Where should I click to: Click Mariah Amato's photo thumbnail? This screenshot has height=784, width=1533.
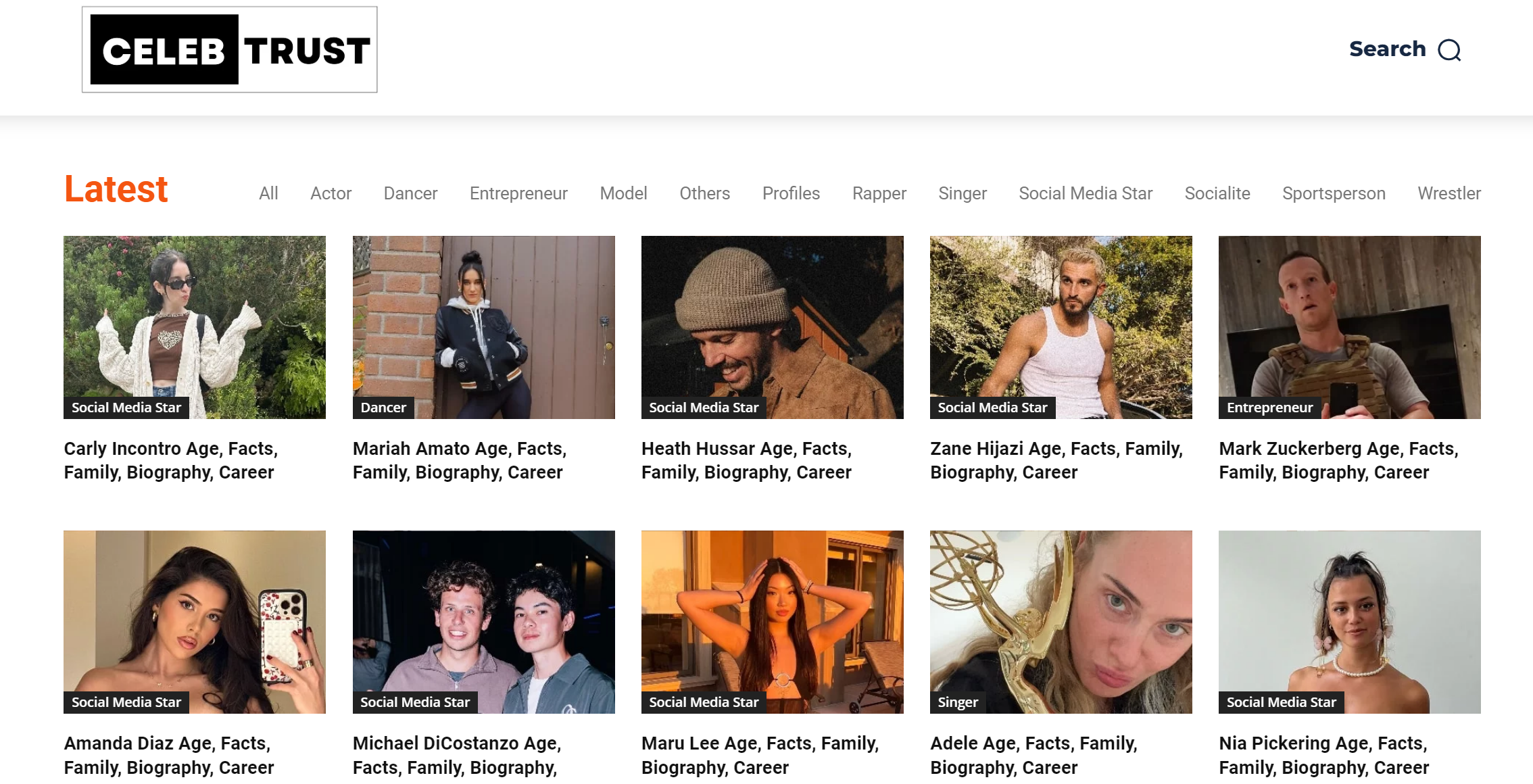[x=483, y=318]
